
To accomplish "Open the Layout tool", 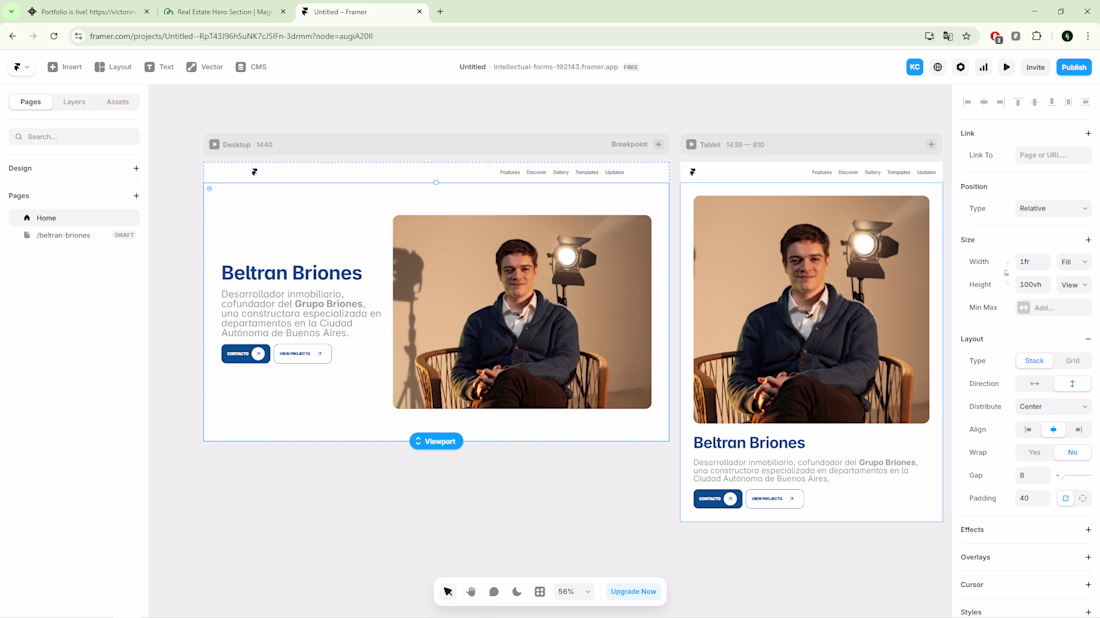I will 113,67.
